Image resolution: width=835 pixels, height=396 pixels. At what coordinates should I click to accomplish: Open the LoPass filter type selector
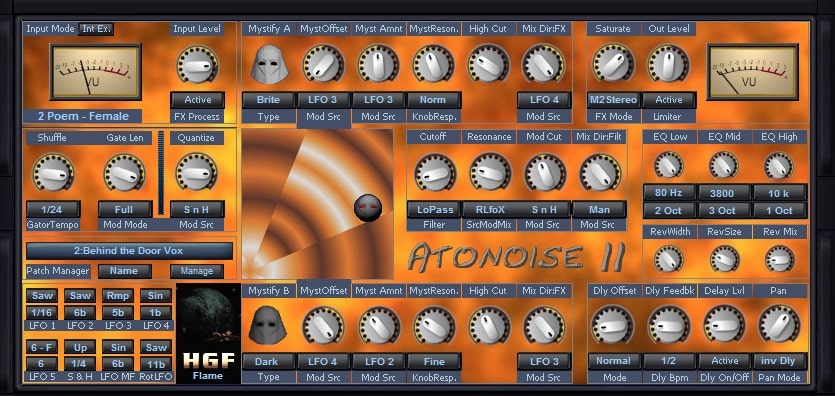click(435, 209)
